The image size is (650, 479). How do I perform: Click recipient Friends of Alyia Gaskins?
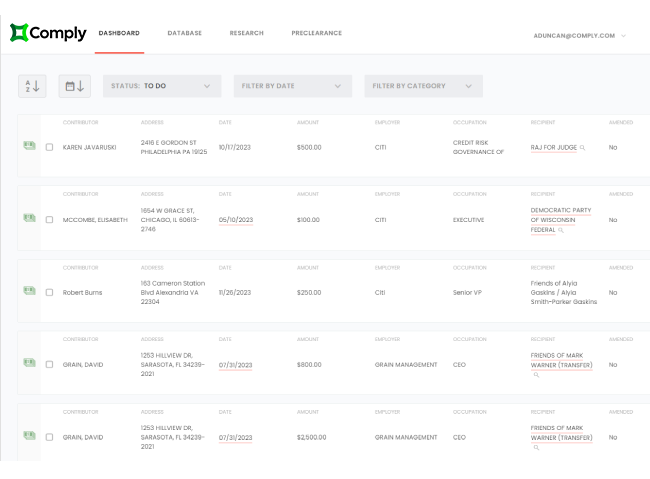[x=564, y=292]
